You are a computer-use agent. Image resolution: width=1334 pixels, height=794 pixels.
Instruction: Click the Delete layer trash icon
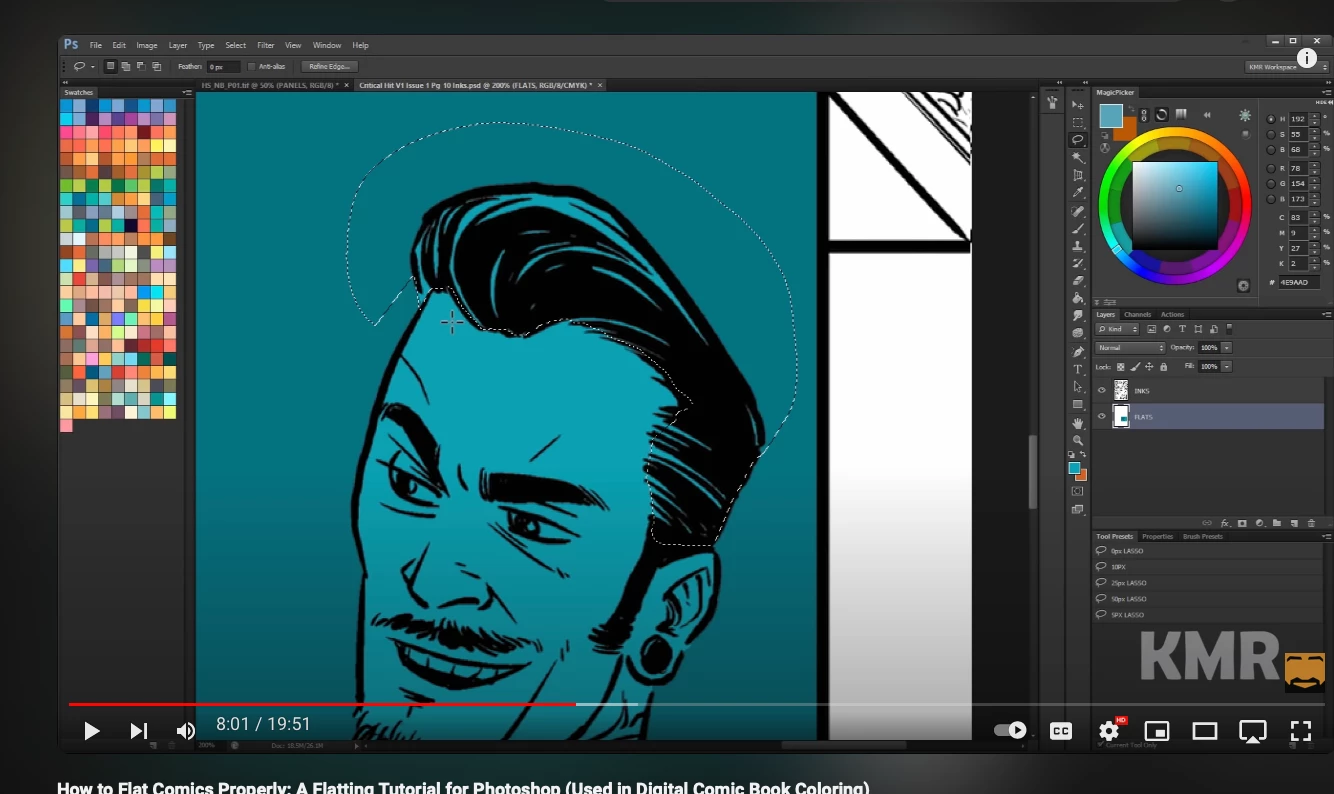(1311, 523)
